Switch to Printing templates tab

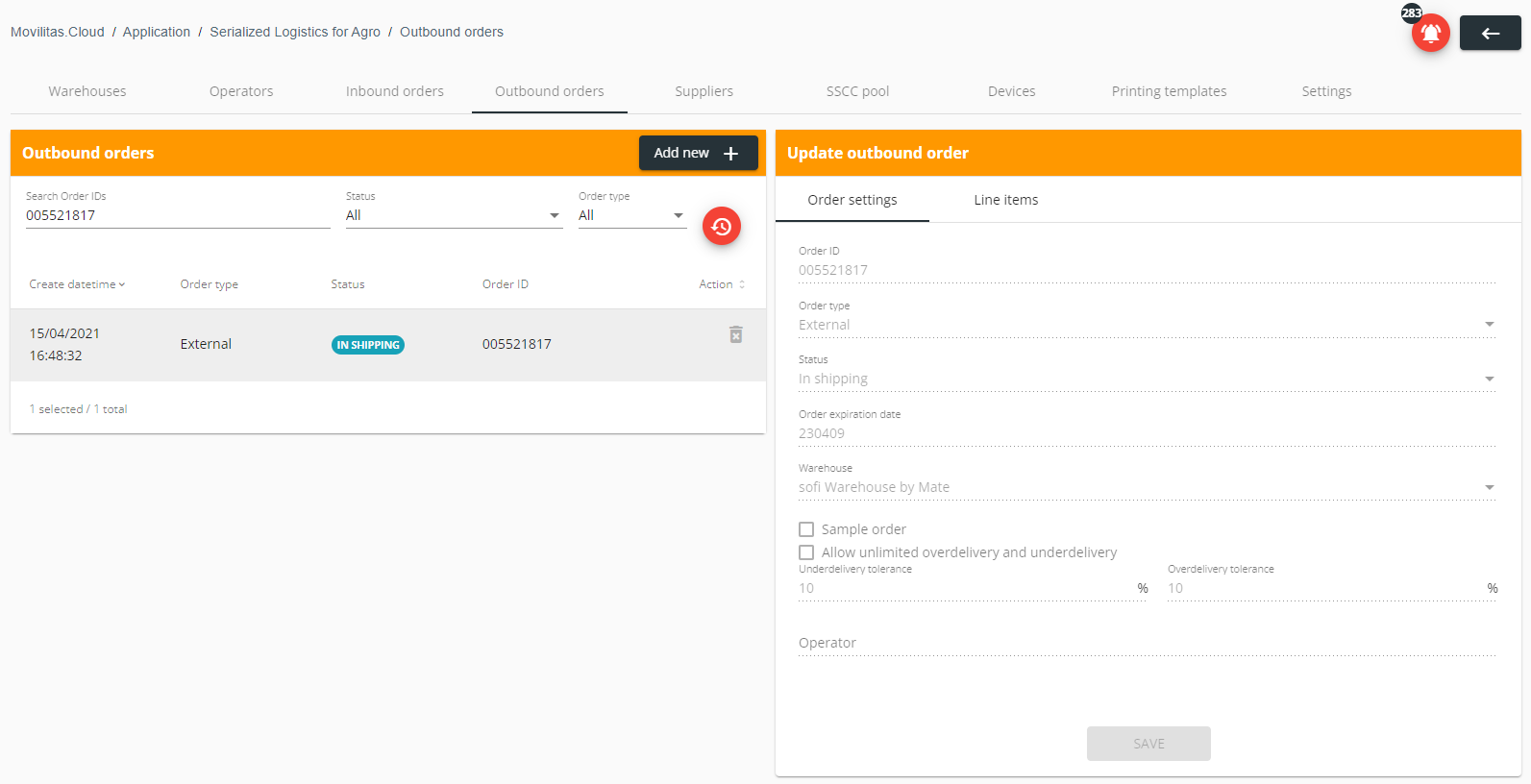(1169, 91)
